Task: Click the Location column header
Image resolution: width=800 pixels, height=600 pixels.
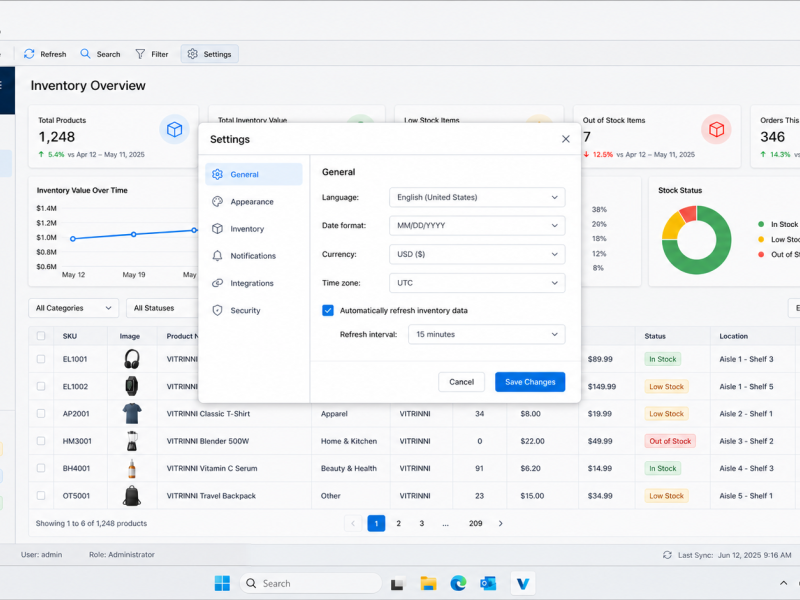Action: coord(734,336)
